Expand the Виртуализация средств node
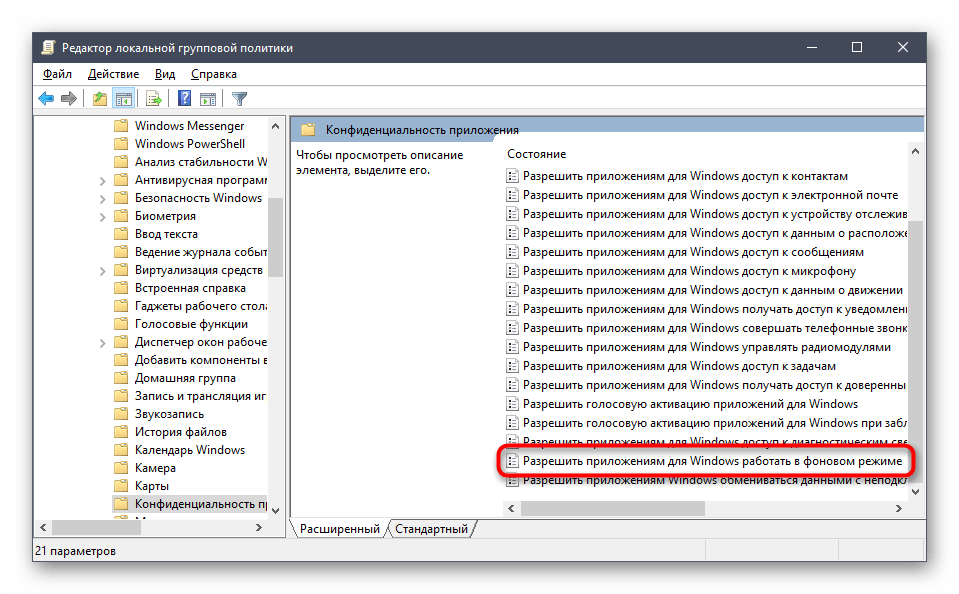 point(103,268)
